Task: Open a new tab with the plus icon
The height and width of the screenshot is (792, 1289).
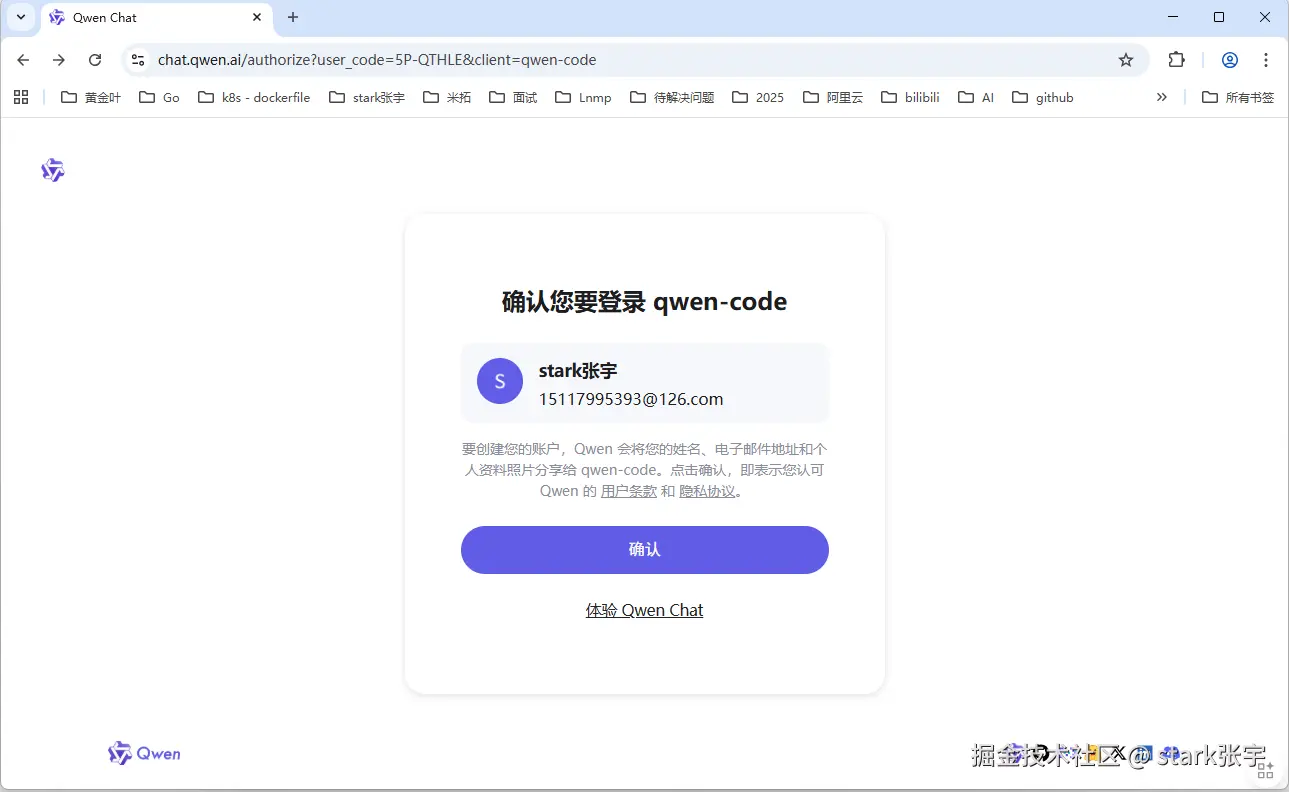Action: pos(292,17)
